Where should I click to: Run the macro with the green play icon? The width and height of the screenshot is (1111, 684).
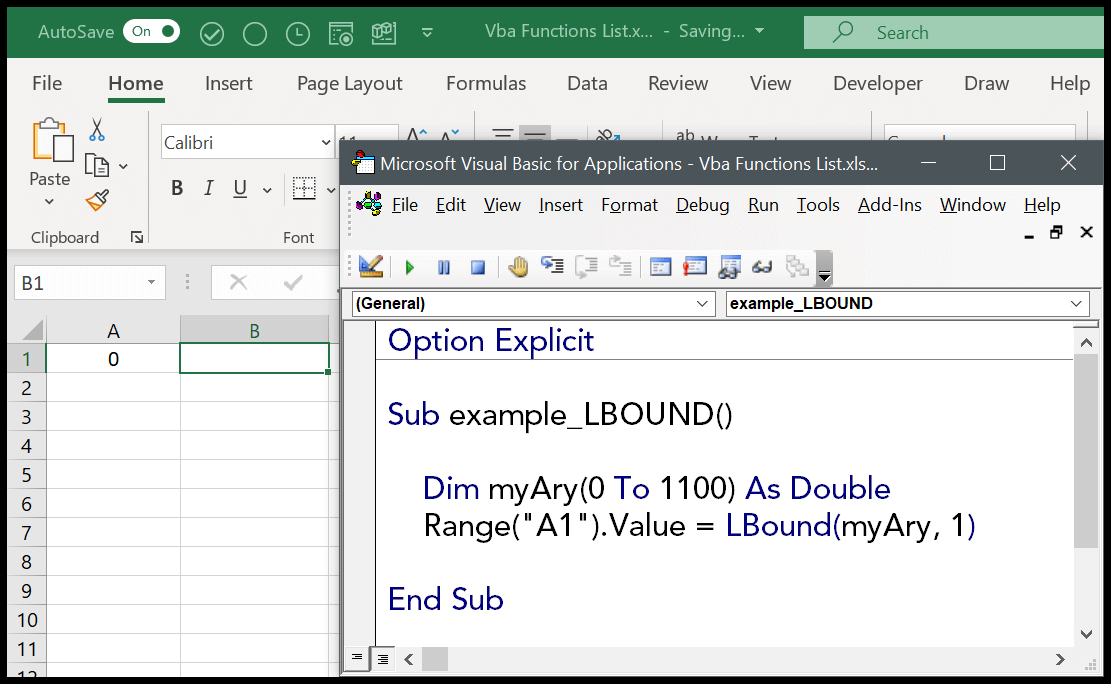click(x=410, y=267)
